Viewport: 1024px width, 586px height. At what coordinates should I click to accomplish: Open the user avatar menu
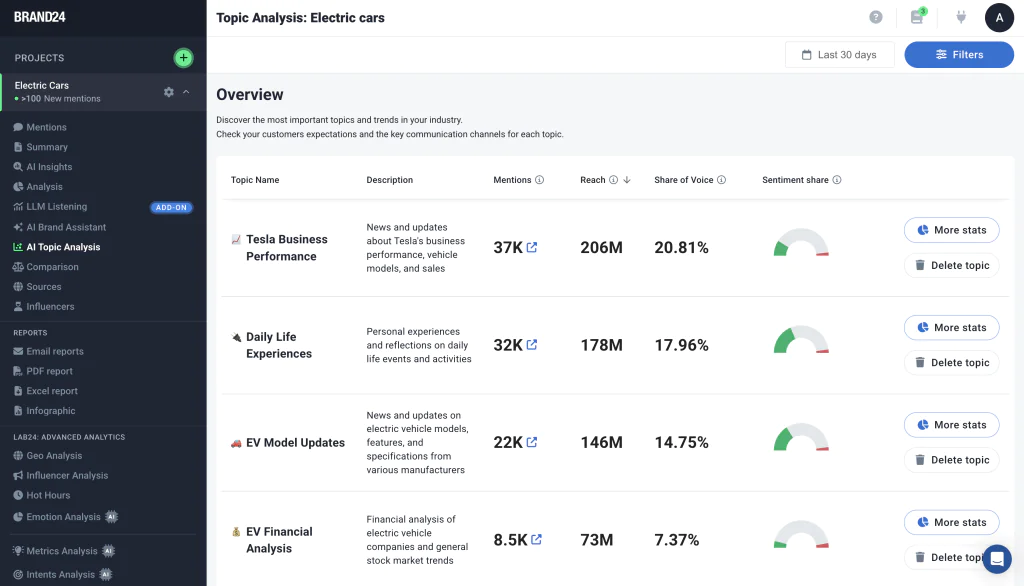[999, 18]
